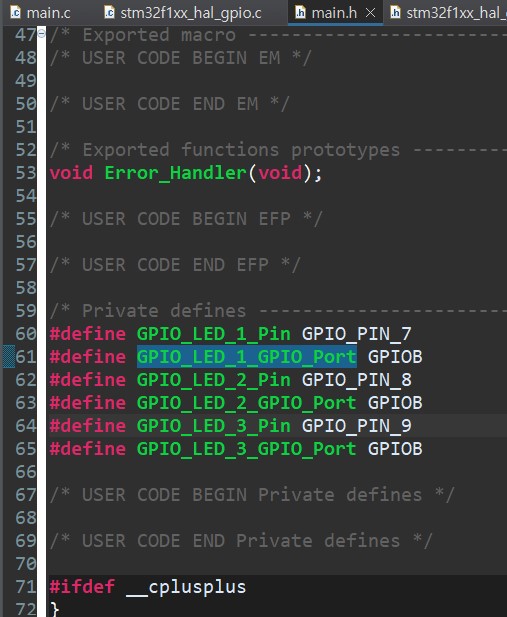Click GPIOB on line 61
Screen dimensions: 507x617
[395, 357]
